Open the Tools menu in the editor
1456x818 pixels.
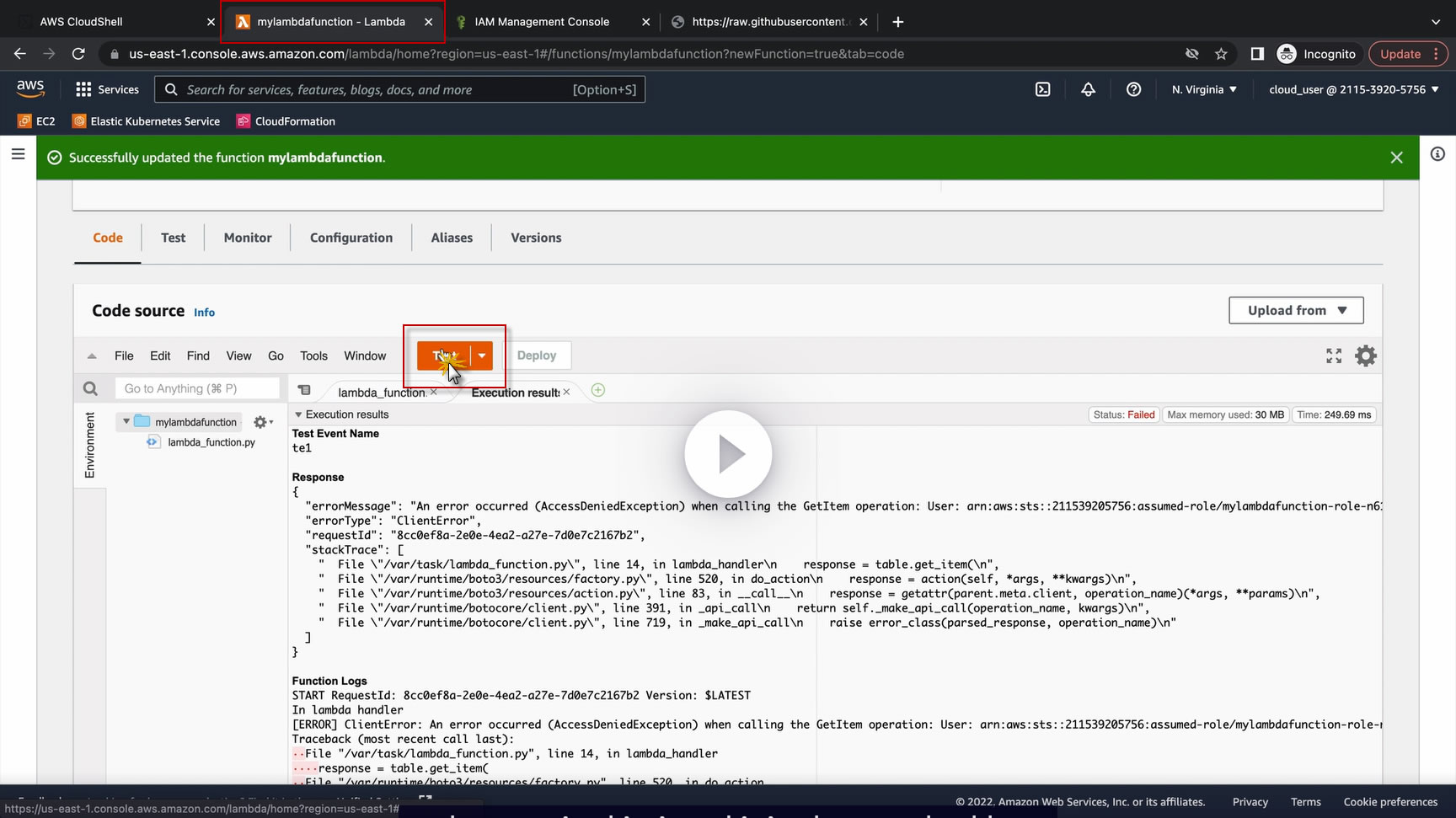(x=313, y=356)
